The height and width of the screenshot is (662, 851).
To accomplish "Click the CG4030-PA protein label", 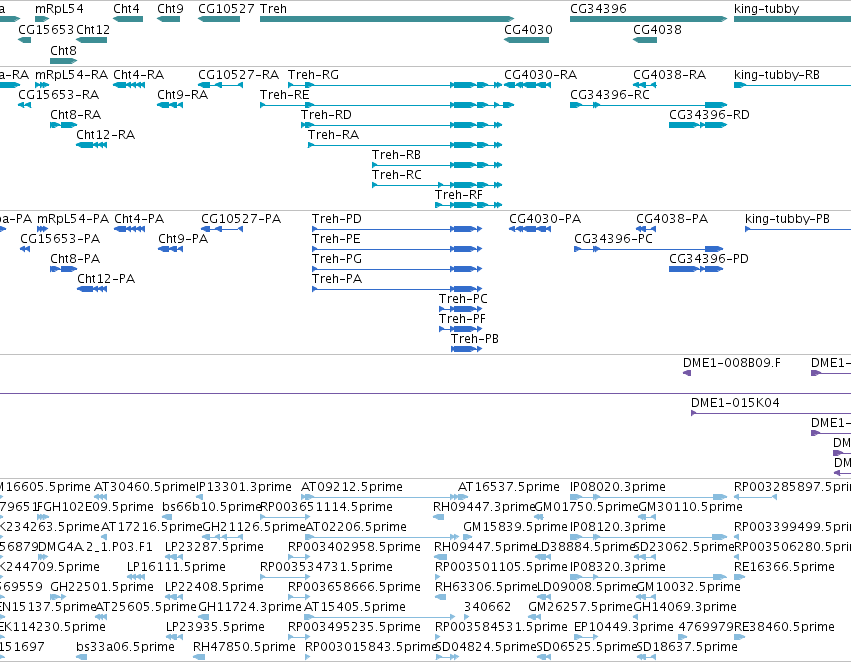I will (545, 219).
